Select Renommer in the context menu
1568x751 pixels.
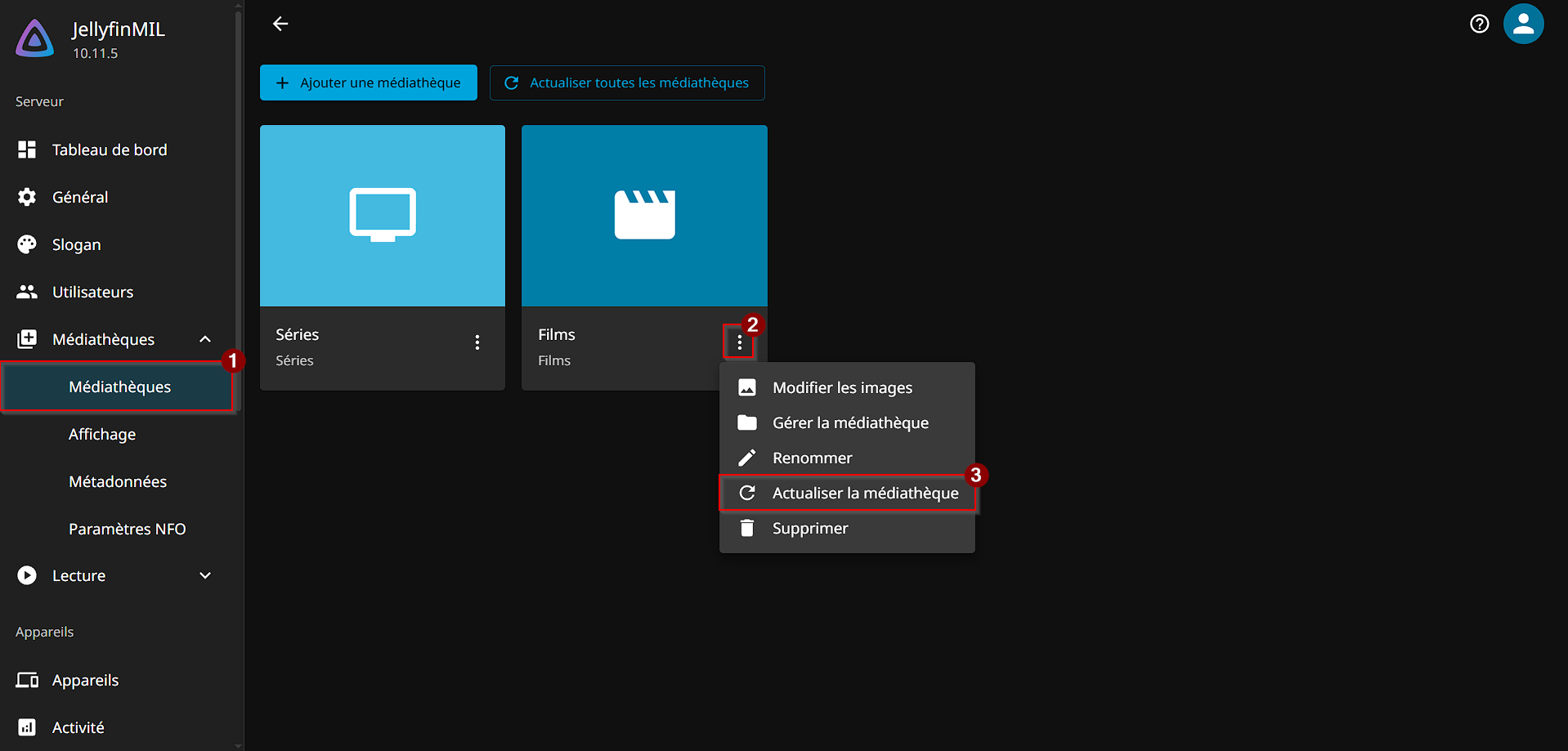click(x=812, y=458)
